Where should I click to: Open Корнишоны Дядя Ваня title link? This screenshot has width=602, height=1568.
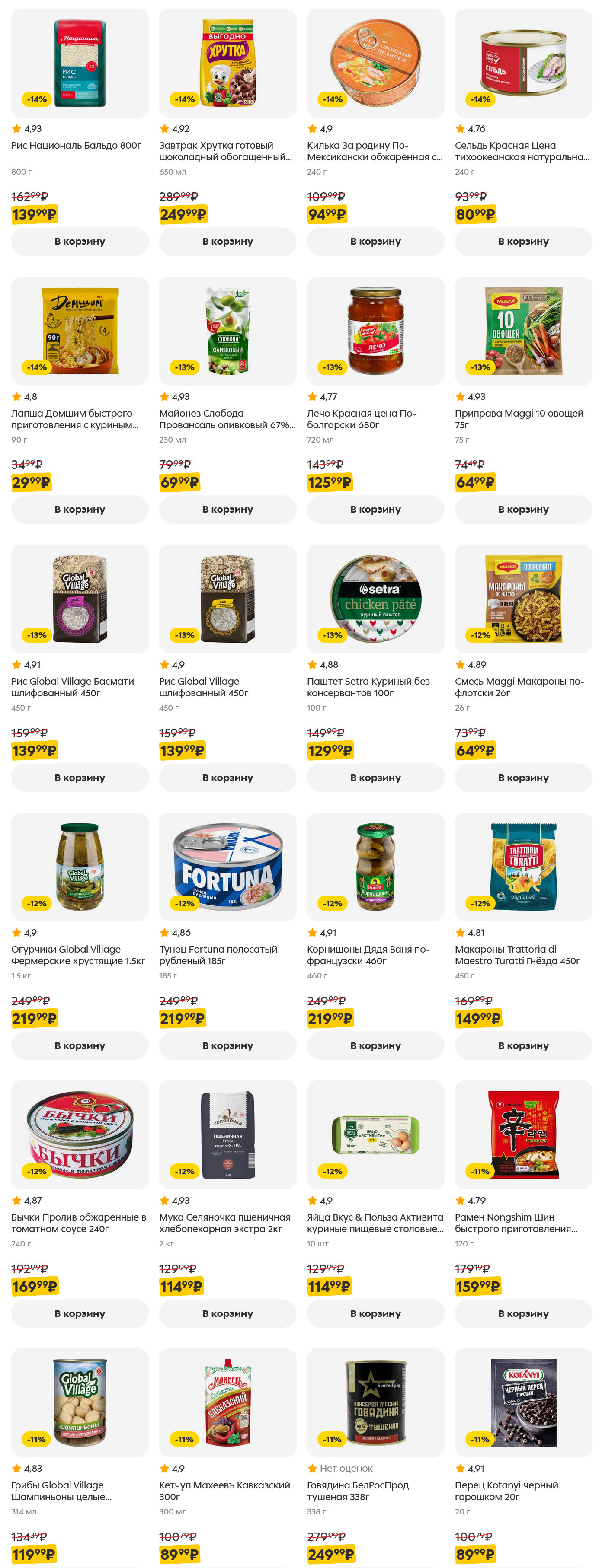pyautogui.click(x=368, y=954)
